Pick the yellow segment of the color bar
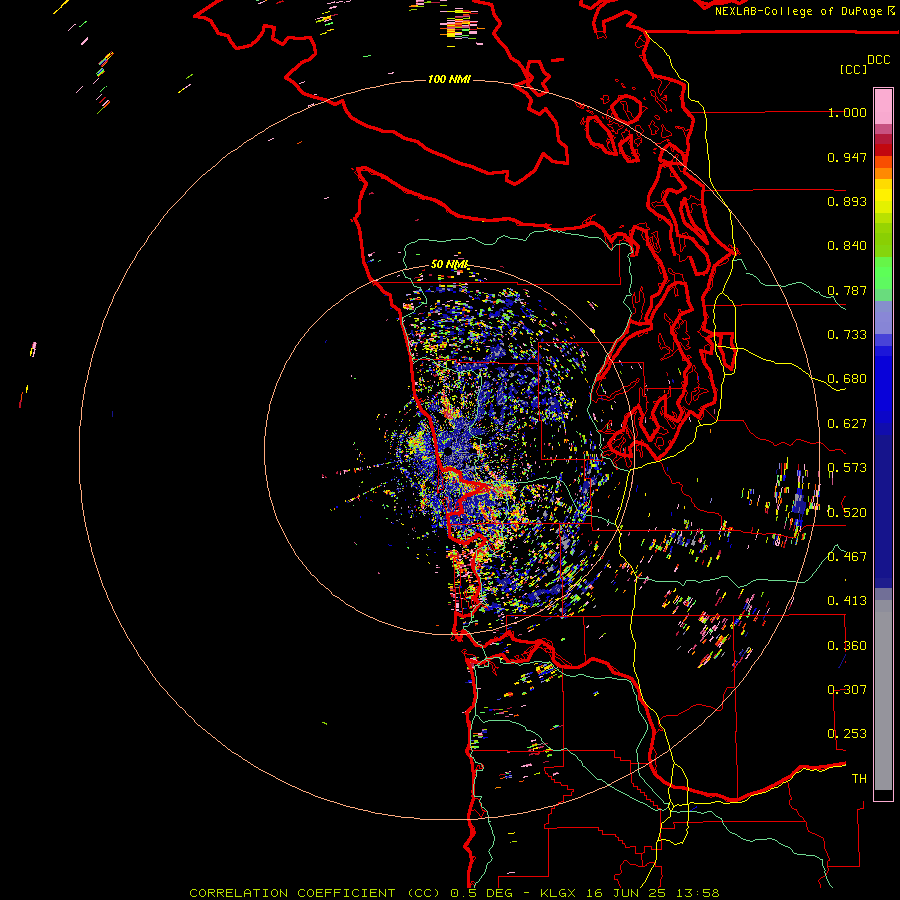 click(883, 196)
